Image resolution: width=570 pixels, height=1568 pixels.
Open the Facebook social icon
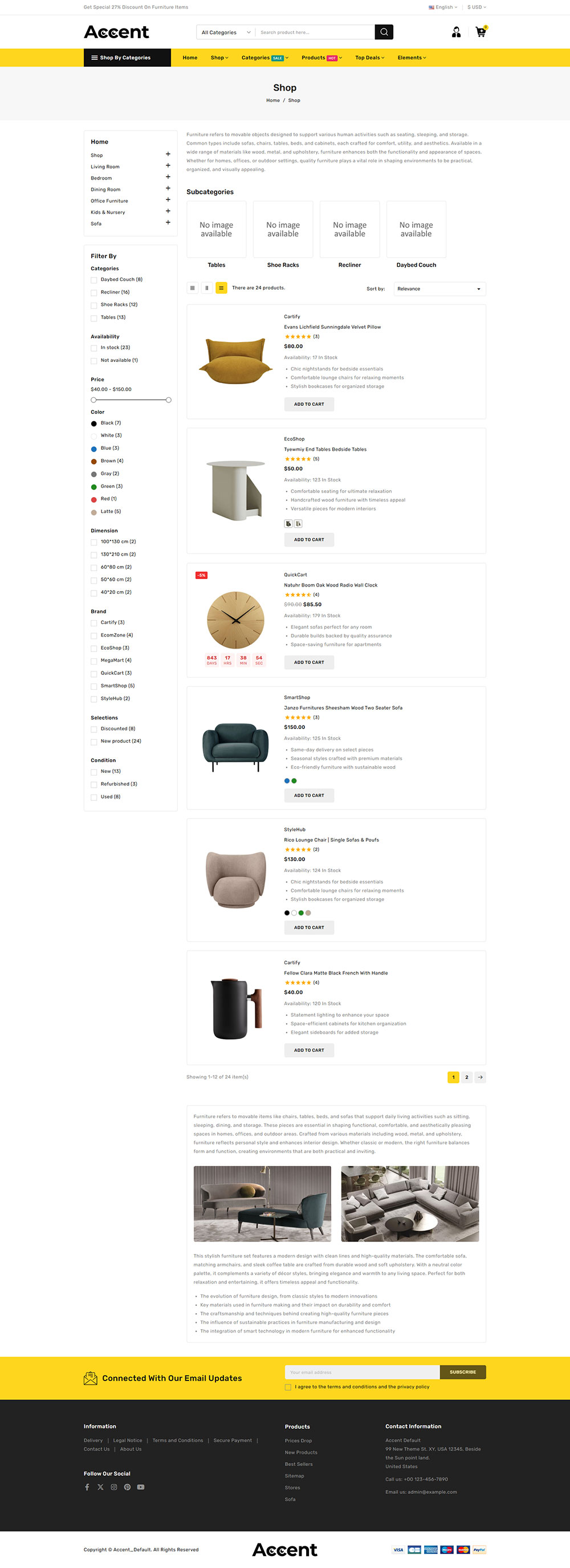click(87, 1487)
